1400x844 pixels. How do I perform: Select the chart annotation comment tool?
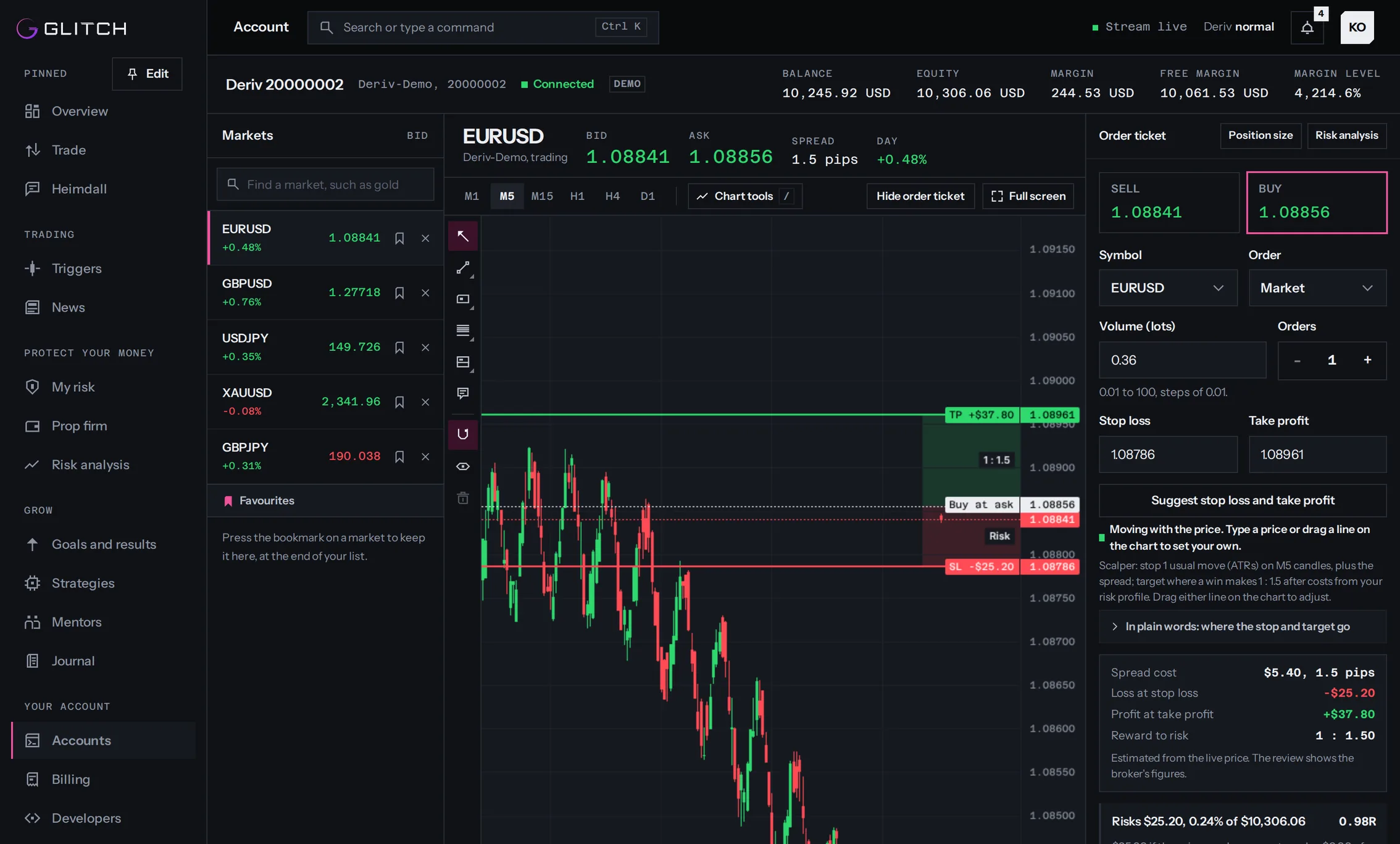(x=462, y=393)
